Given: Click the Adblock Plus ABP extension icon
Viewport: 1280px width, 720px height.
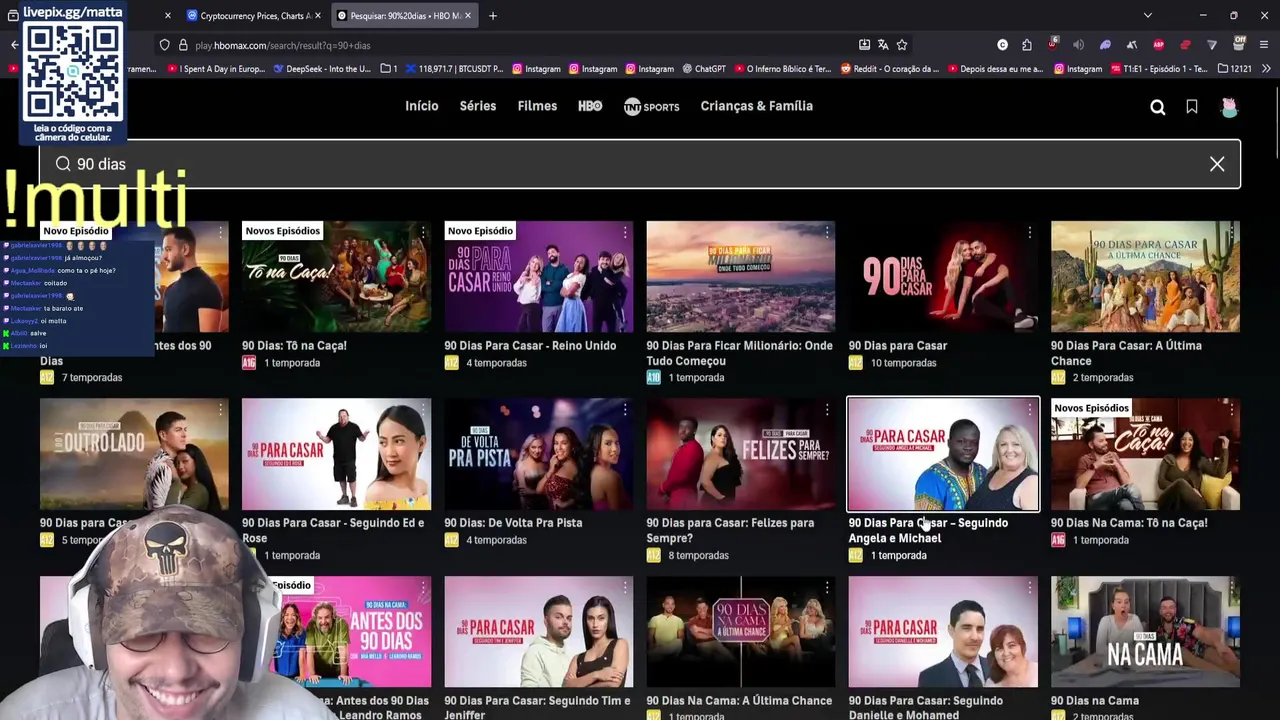Looking at the screenshot, I should coord(1158,45).
